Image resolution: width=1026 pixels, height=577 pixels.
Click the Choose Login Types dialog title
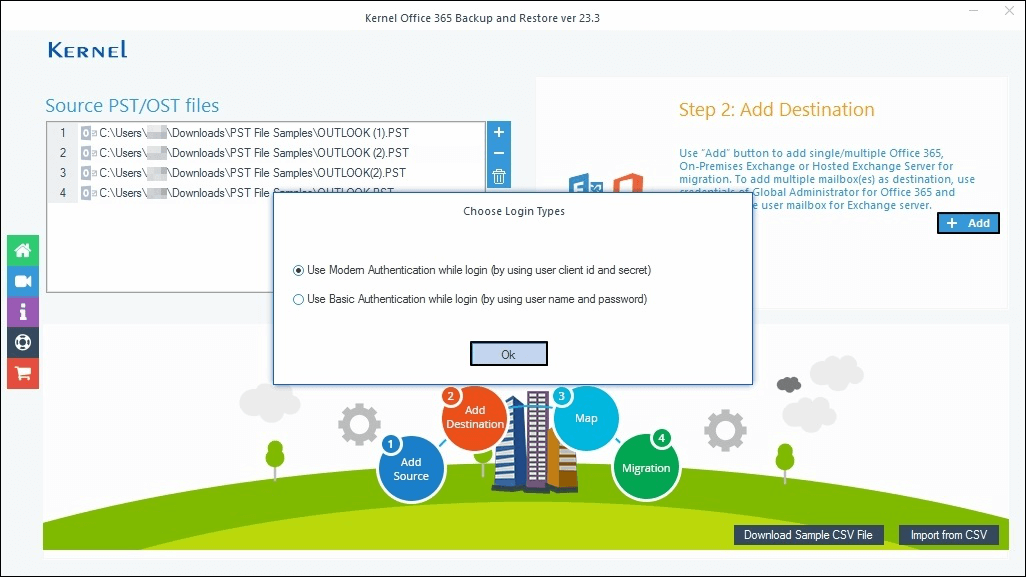(x=514, y=211)
